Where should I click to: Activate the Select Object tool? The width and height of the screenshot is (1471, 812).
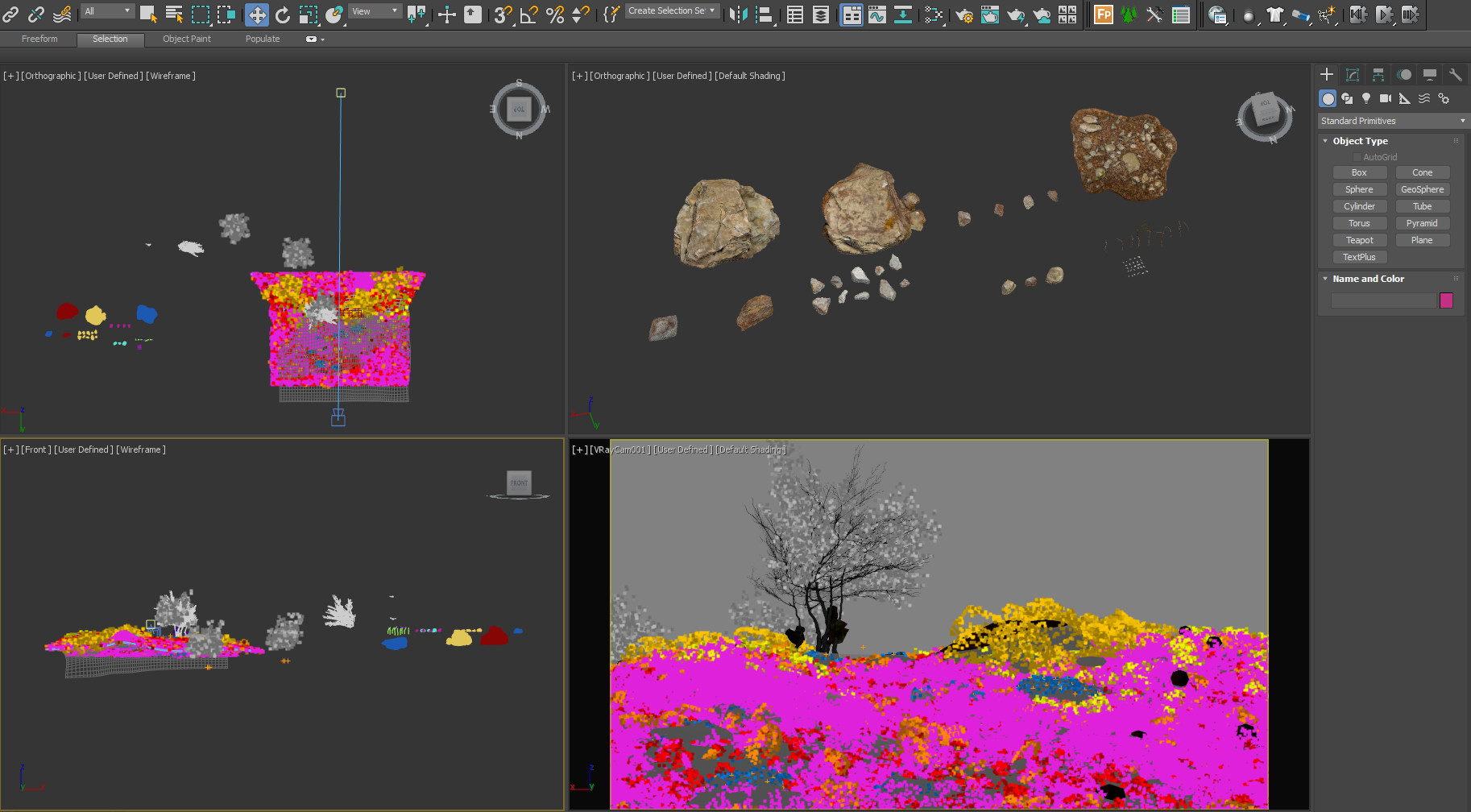tap(148, 14)
